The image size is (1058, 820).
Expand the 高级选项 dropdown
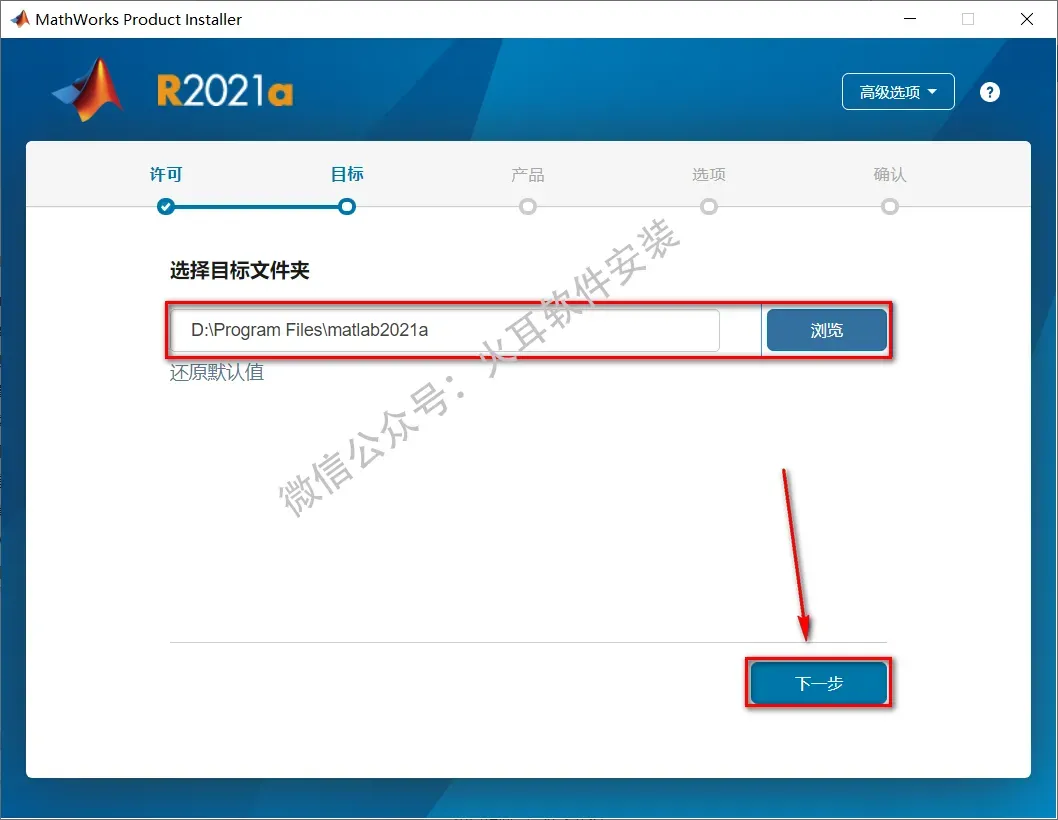coord(897,92)
